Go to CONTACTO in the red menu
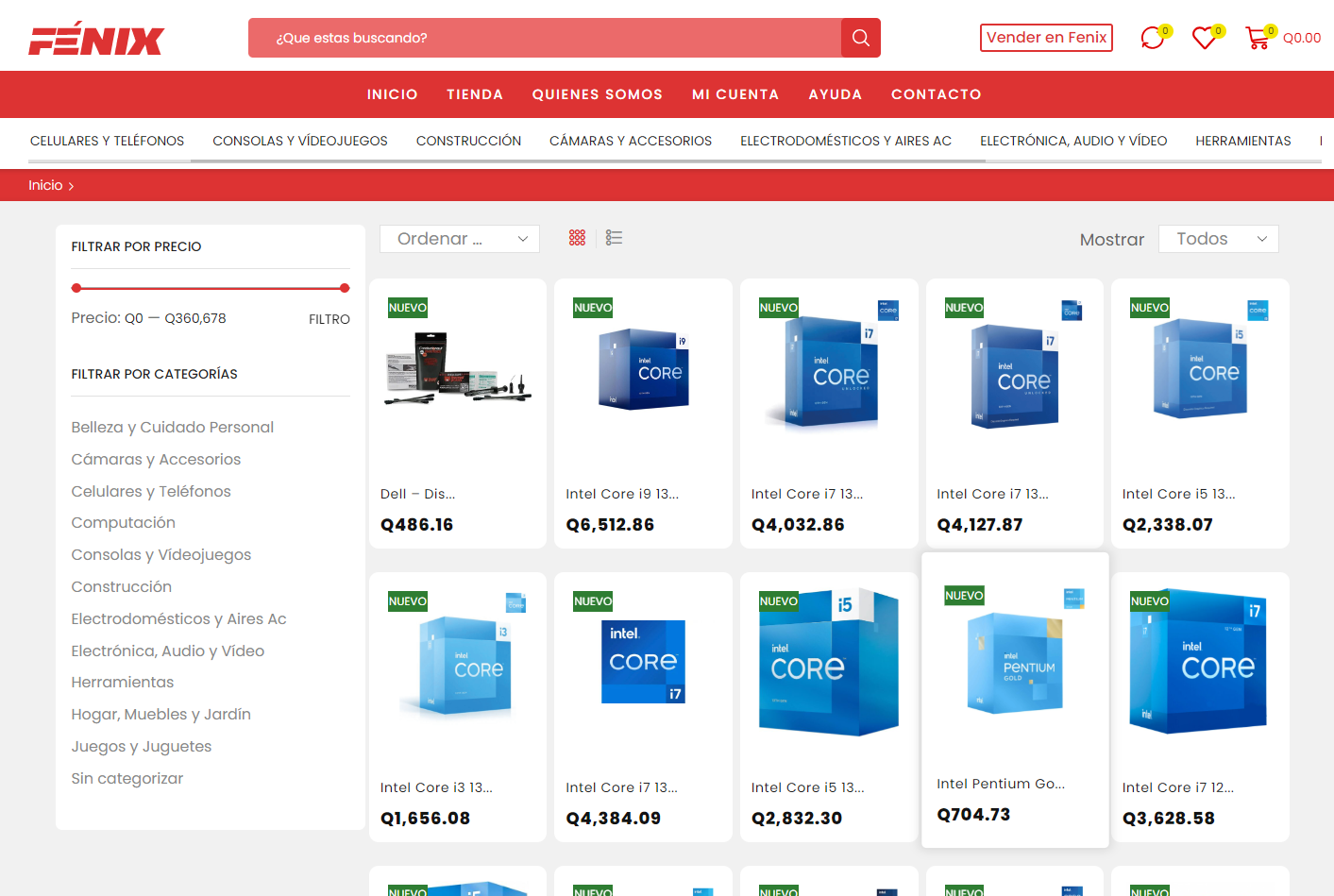The height and width of the screenshot is (896, 1334). click(936, 94)
